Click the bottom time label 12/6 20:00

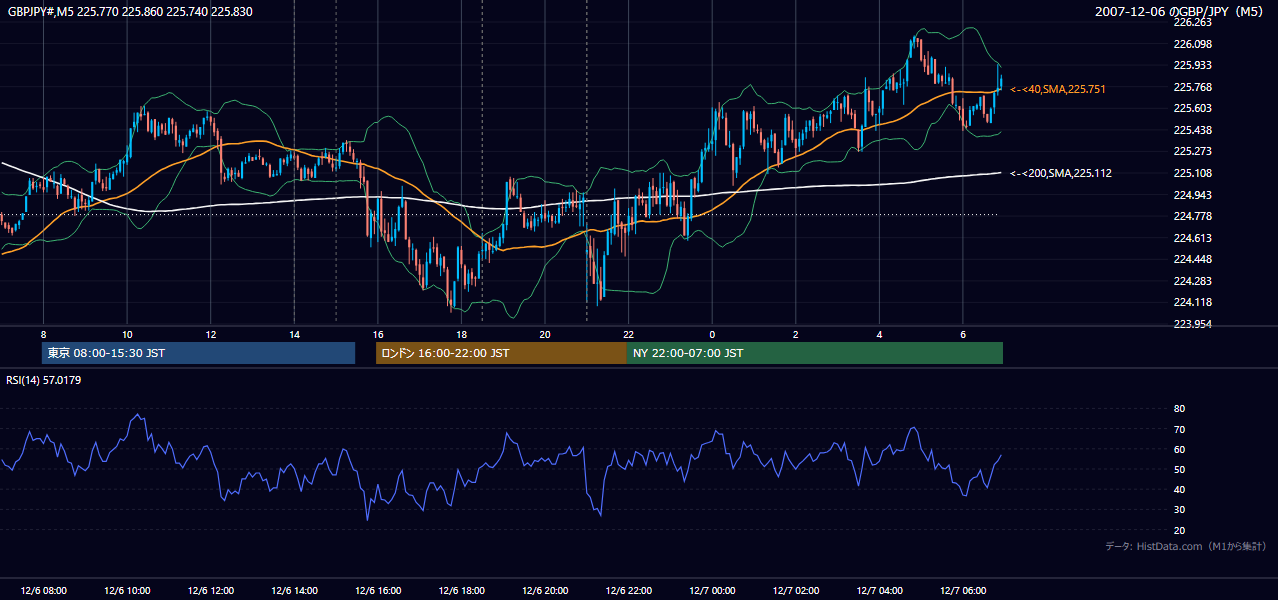pos(545,591)
